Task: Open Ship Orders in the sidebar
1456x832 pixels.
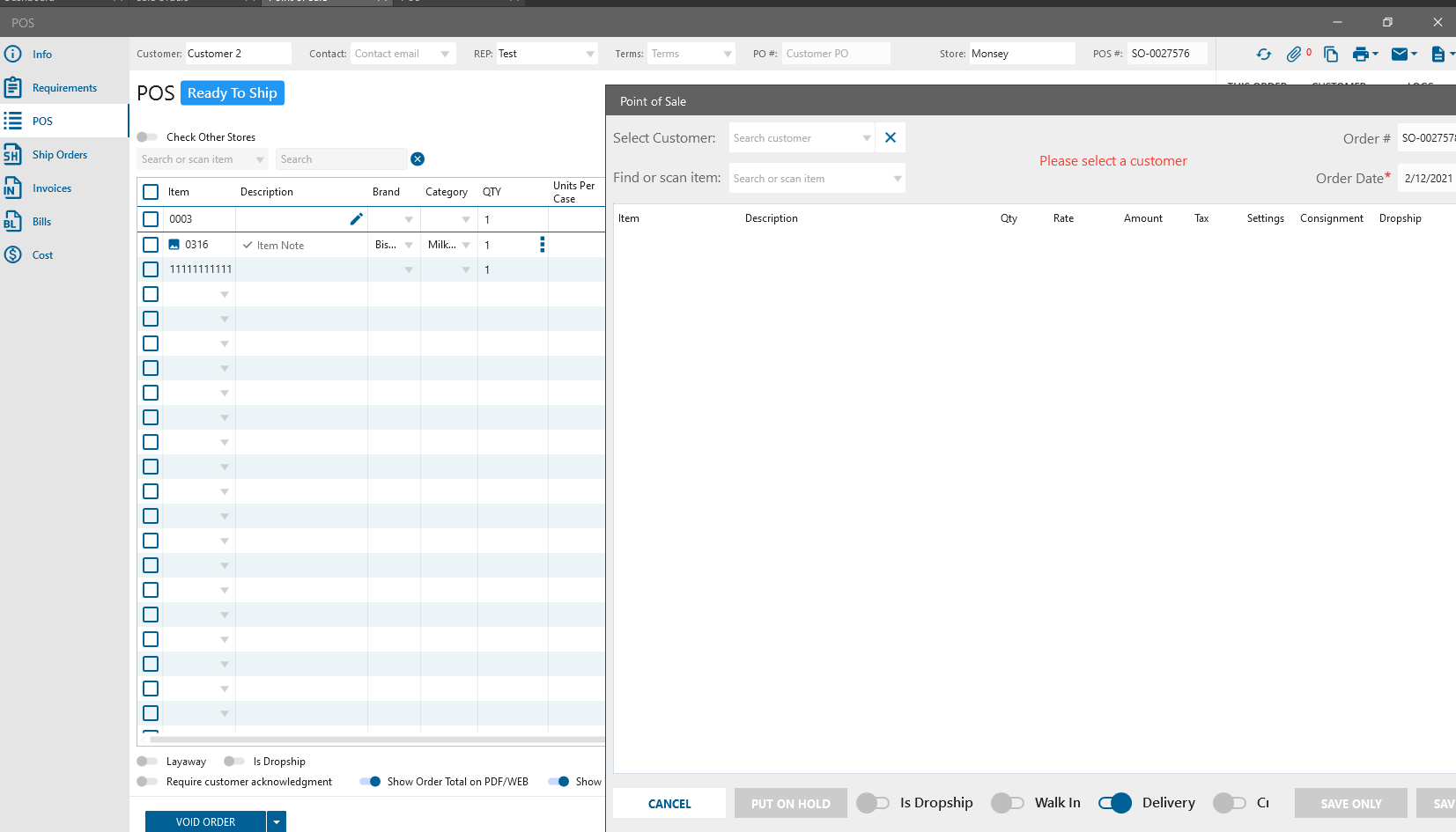Action: click(x=60, y=155)
